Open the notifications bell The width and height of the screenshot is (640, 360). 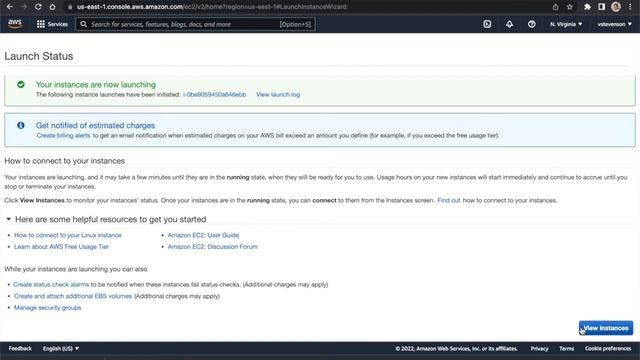509,24
